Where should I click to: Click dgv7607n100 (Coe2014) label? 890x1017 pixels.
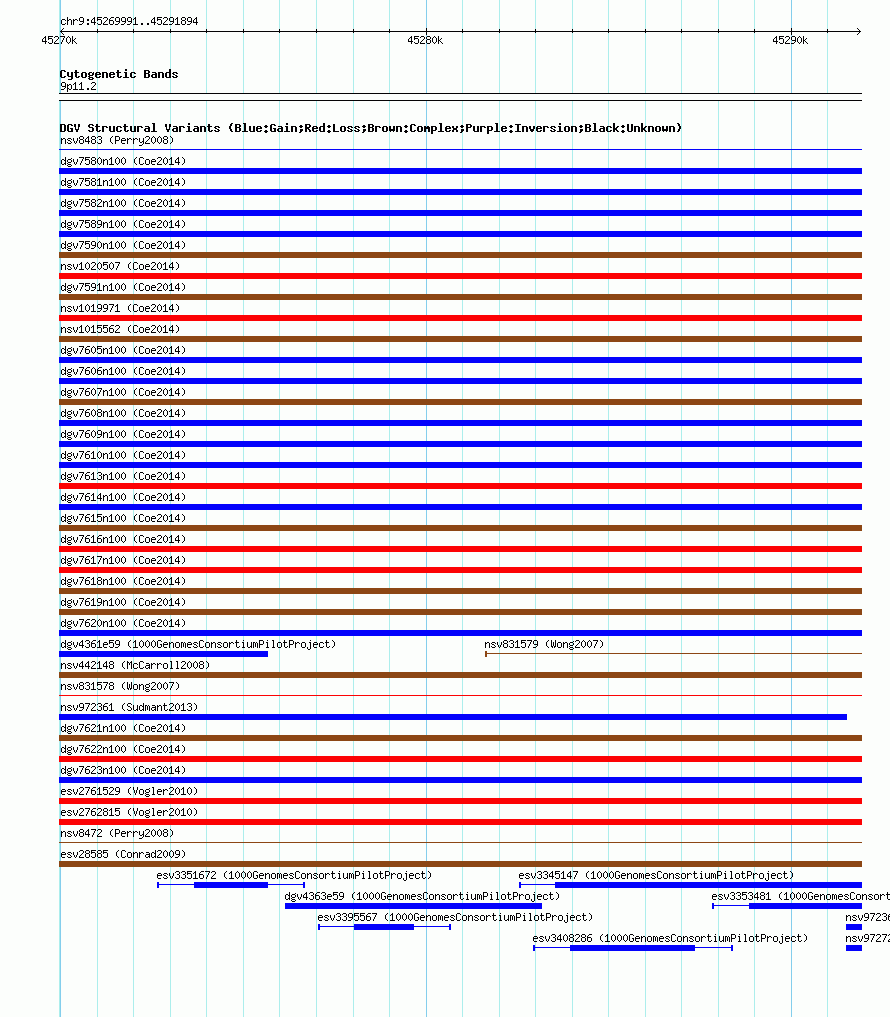123,392
